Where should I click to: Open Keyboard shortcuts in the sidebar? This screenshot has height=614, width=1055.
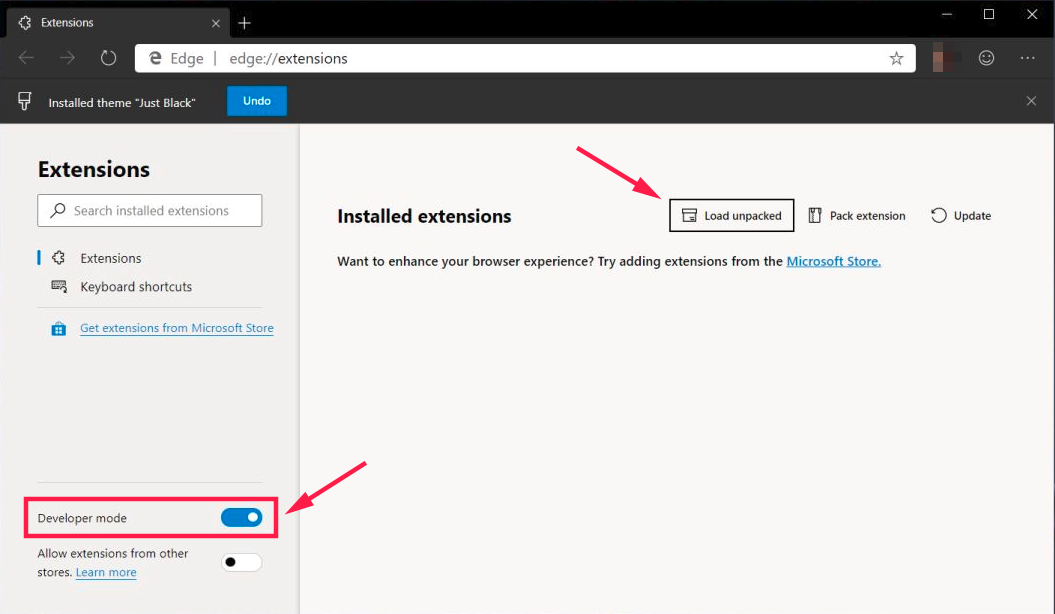[x=122, y=287]
